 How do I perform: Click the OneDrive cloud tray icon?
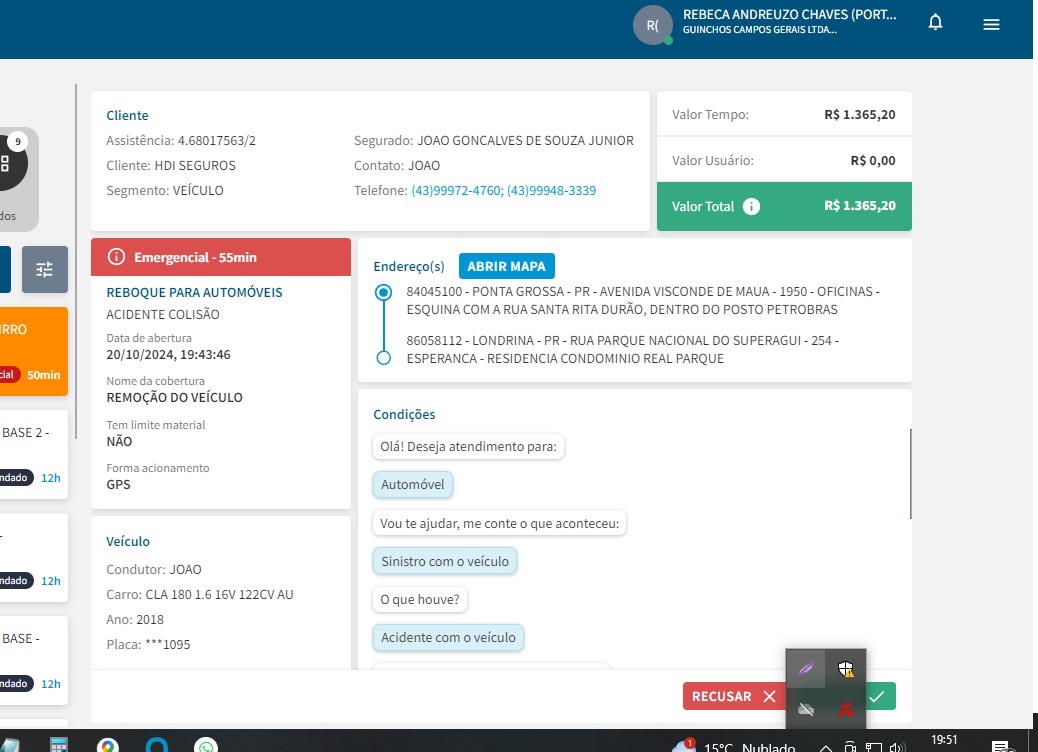[x=806, y=710]
